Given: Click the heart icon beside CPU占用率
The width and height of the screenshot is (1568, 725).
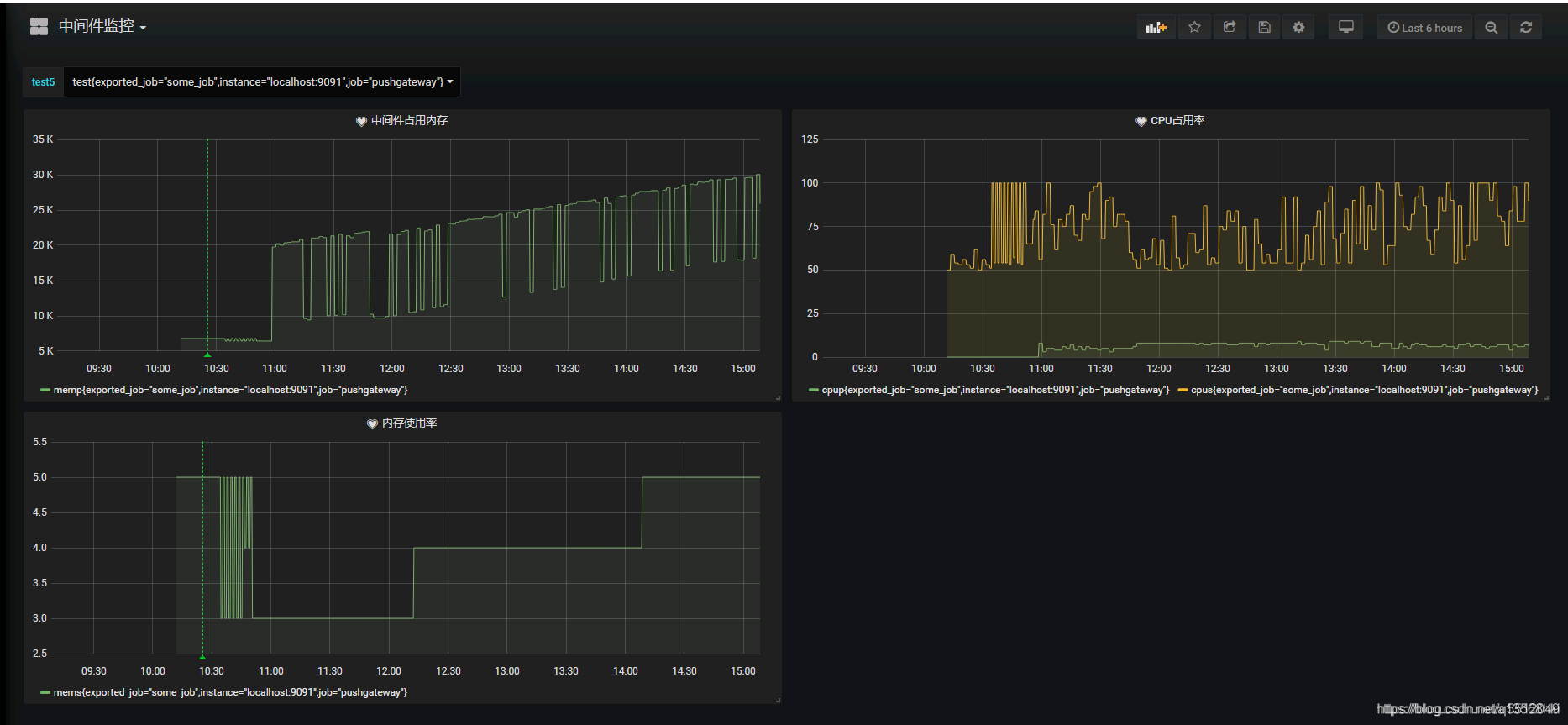Looking at the screenshot, I should click(x=1141, y=122).
